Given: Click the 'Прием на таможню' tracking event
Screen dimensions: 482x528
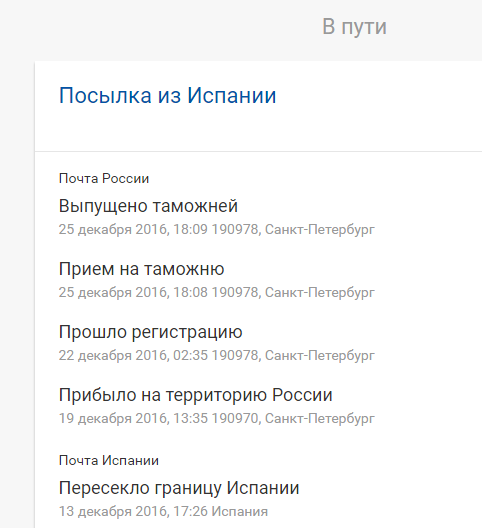Looking at the screenshot, I should 141,269.
